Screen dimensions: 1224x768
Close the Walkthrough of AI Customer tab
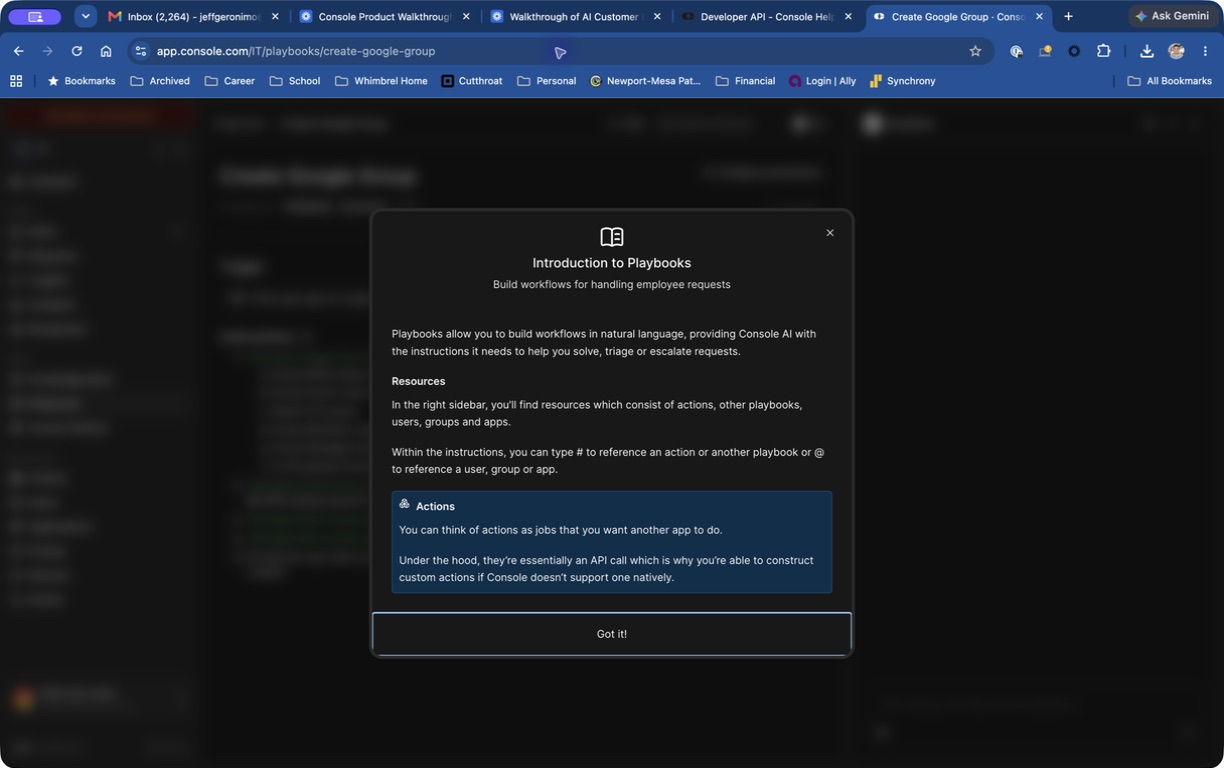tap(657, 17)
